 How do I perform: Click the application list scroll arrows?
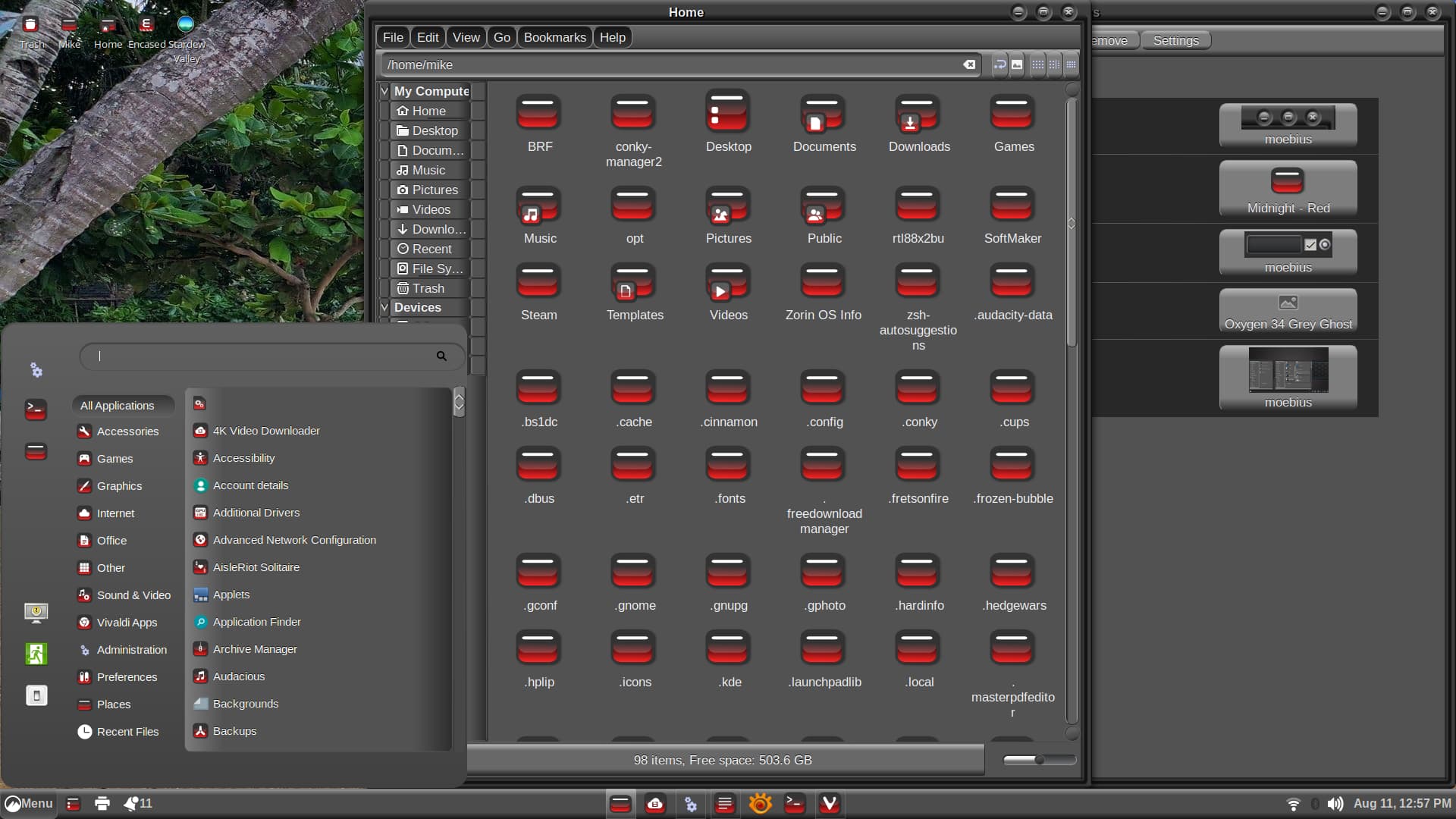(x=459, y=402)
